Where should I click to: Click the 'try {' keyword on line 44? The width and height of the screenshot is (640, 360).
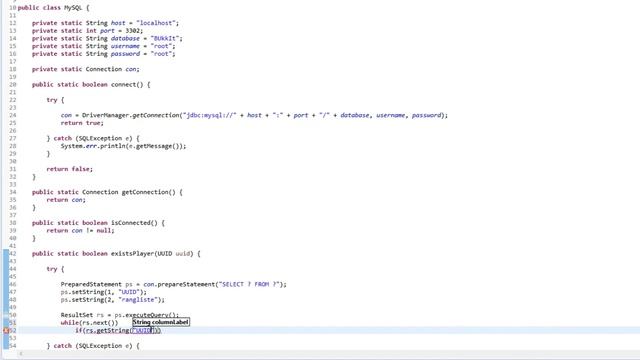click(x=55, y=269)
